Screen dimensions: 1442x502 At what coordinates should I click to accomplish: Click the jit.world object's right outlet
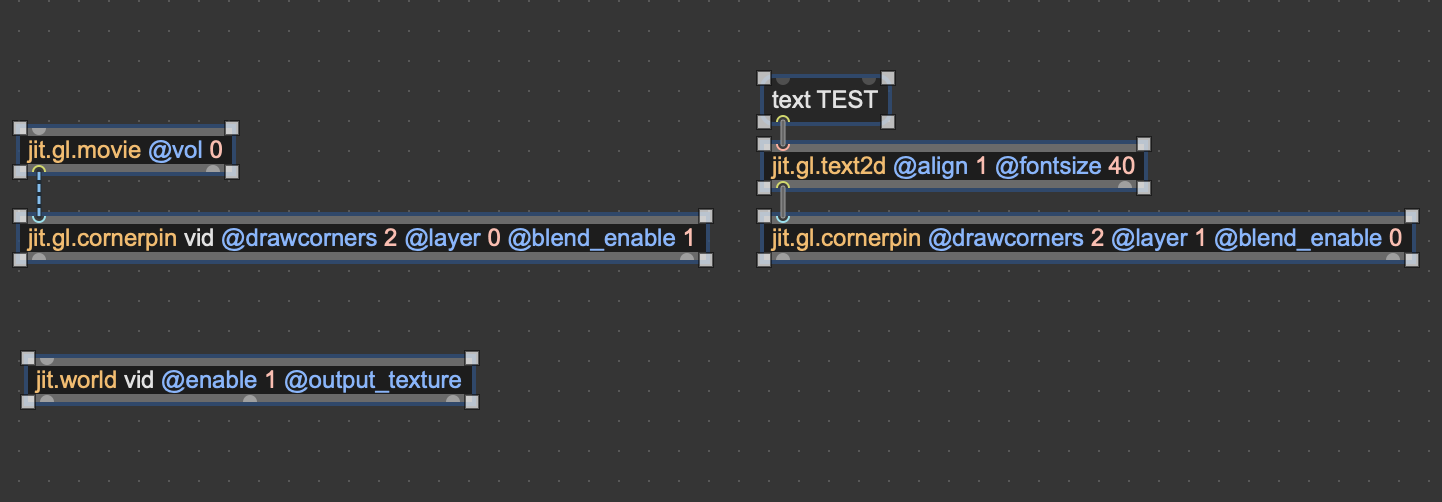point(454,400)
